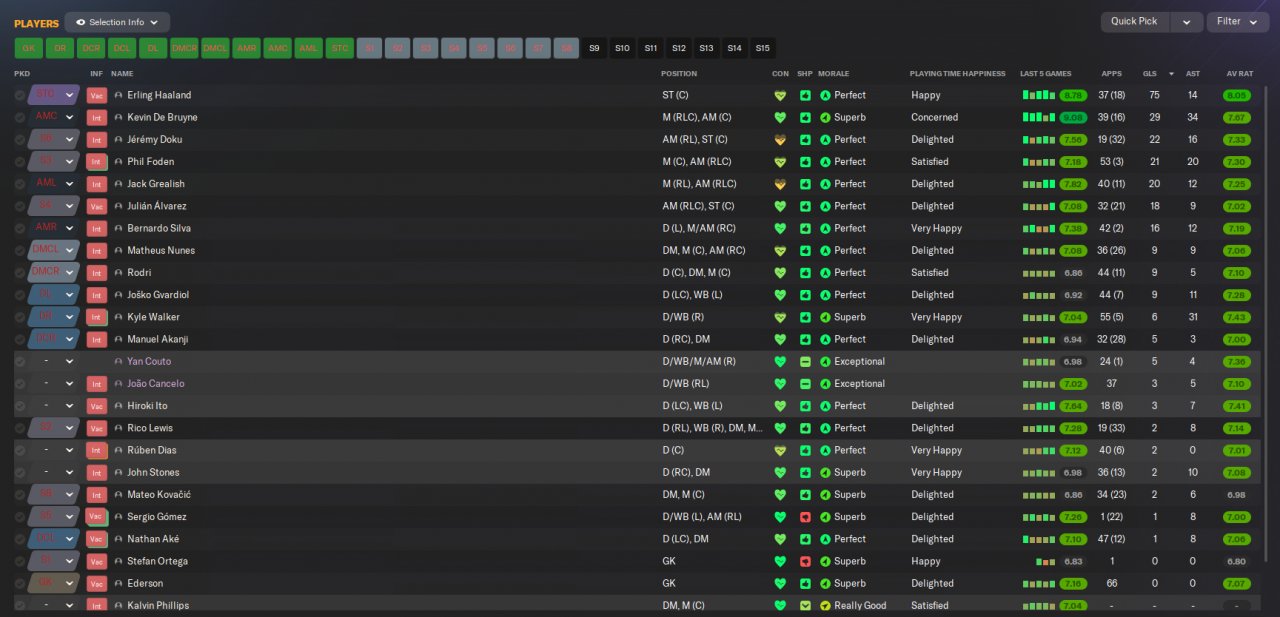Sort by the MORALE column header
This screenshot has width=1280, height=617.
833,74
